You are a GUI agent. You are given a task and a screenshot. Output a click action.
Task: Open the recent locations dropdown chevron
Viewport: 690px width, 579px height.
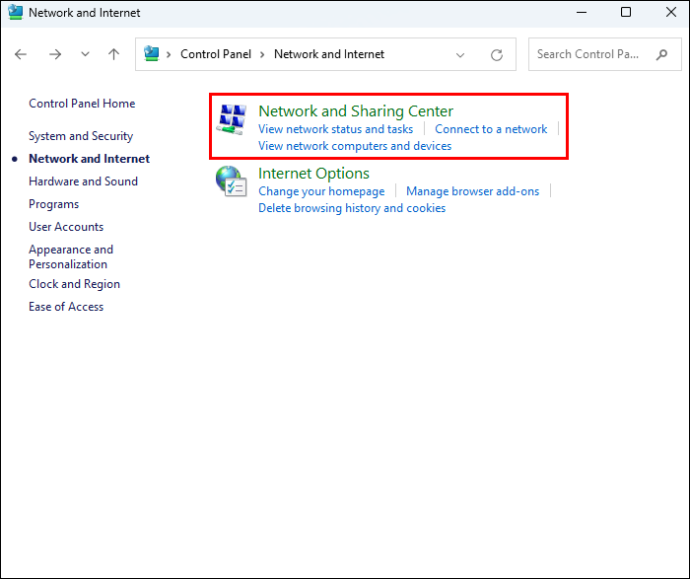pos(85,54)
